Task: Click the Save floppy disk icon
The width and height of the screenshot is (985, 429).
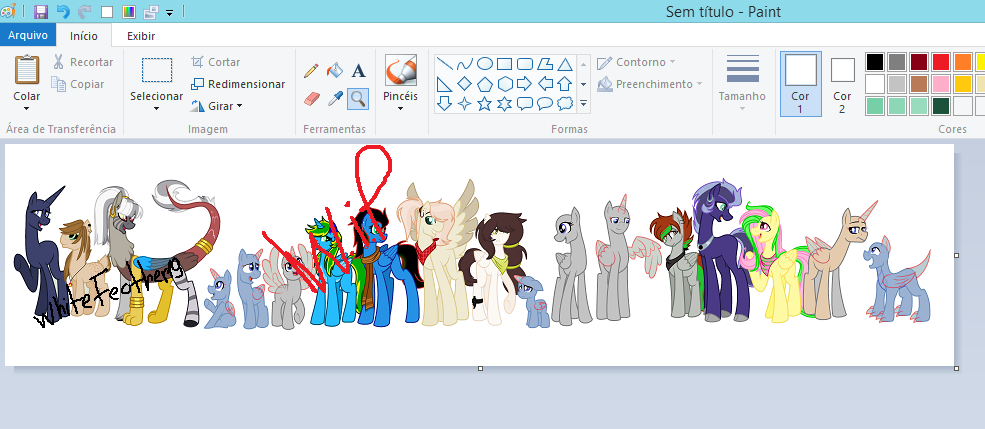Action: pos(41,11)
